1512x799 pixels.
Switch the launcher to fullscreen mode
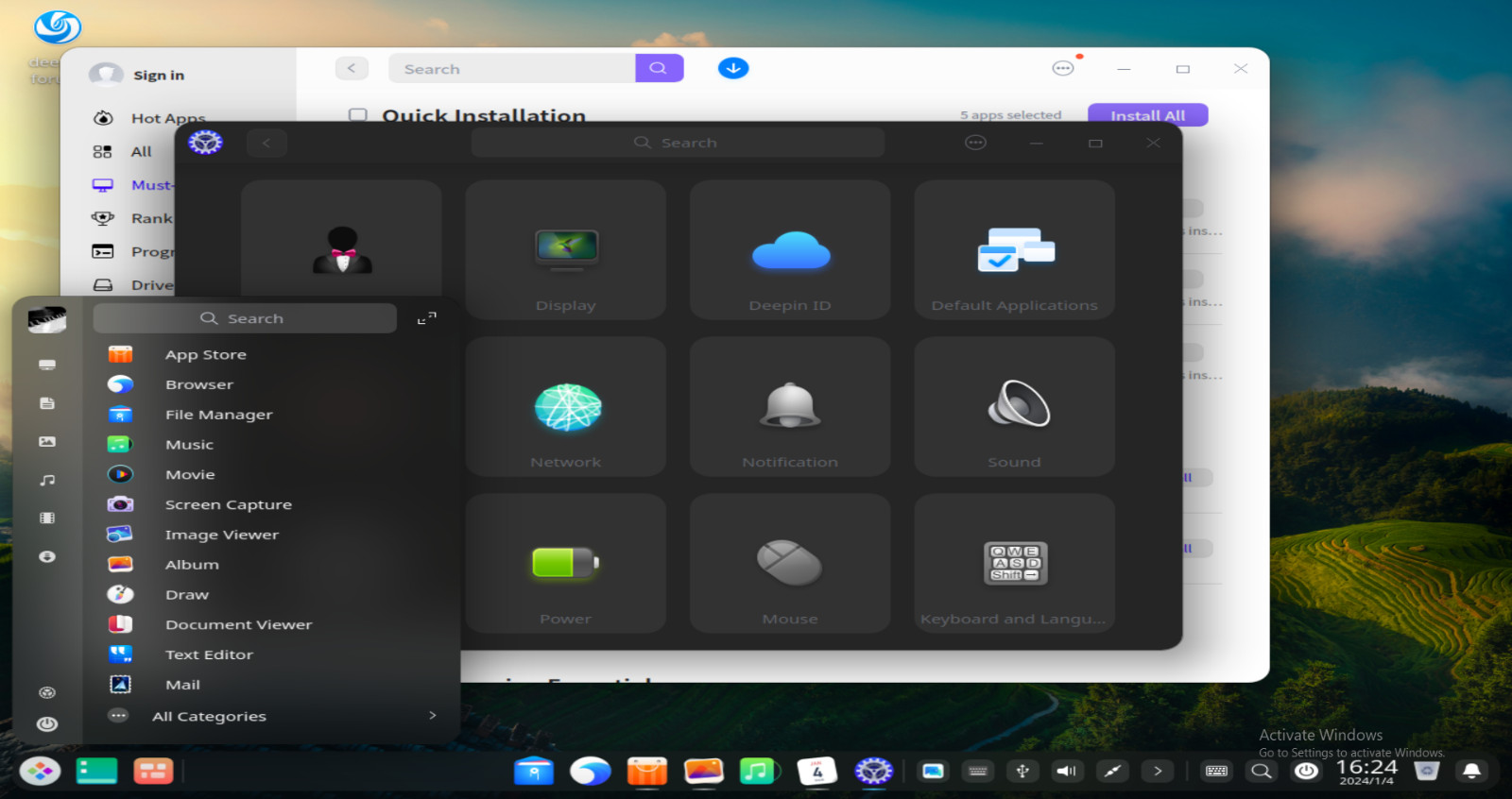coord(427,319)
